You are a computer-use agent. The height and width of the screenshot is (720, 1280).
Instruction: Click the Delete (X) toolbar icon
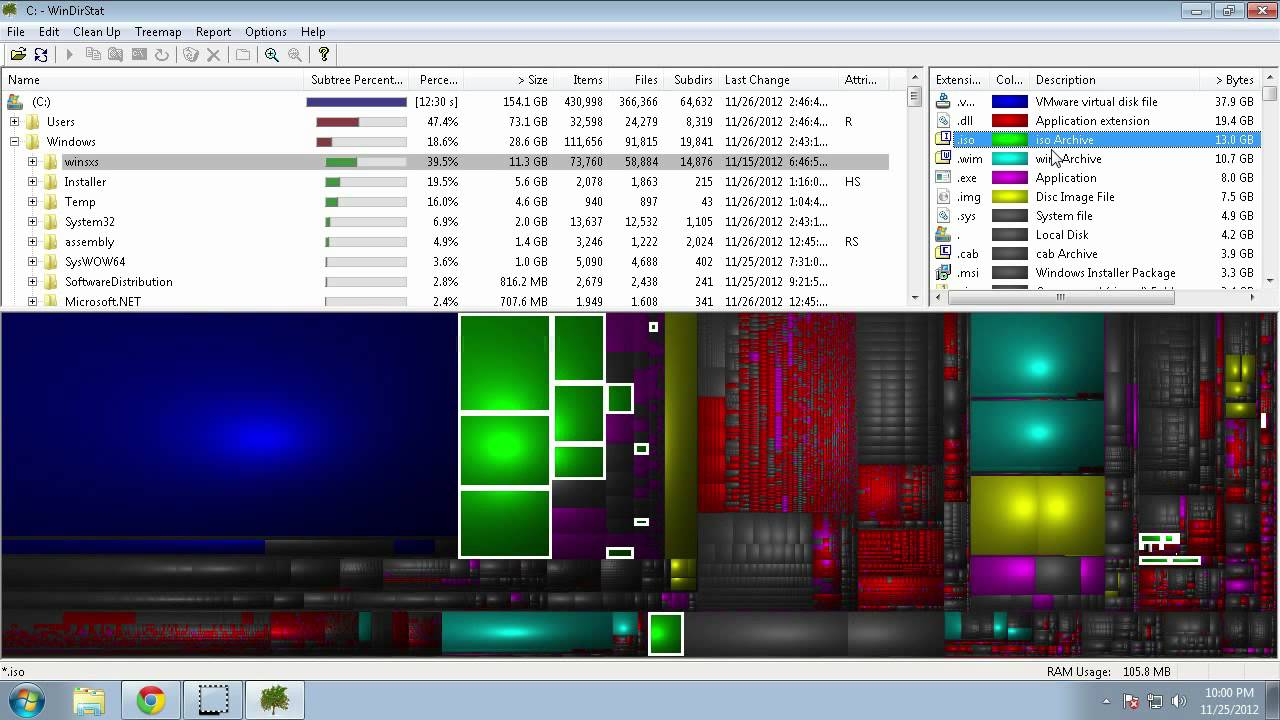tap(213, 55)
